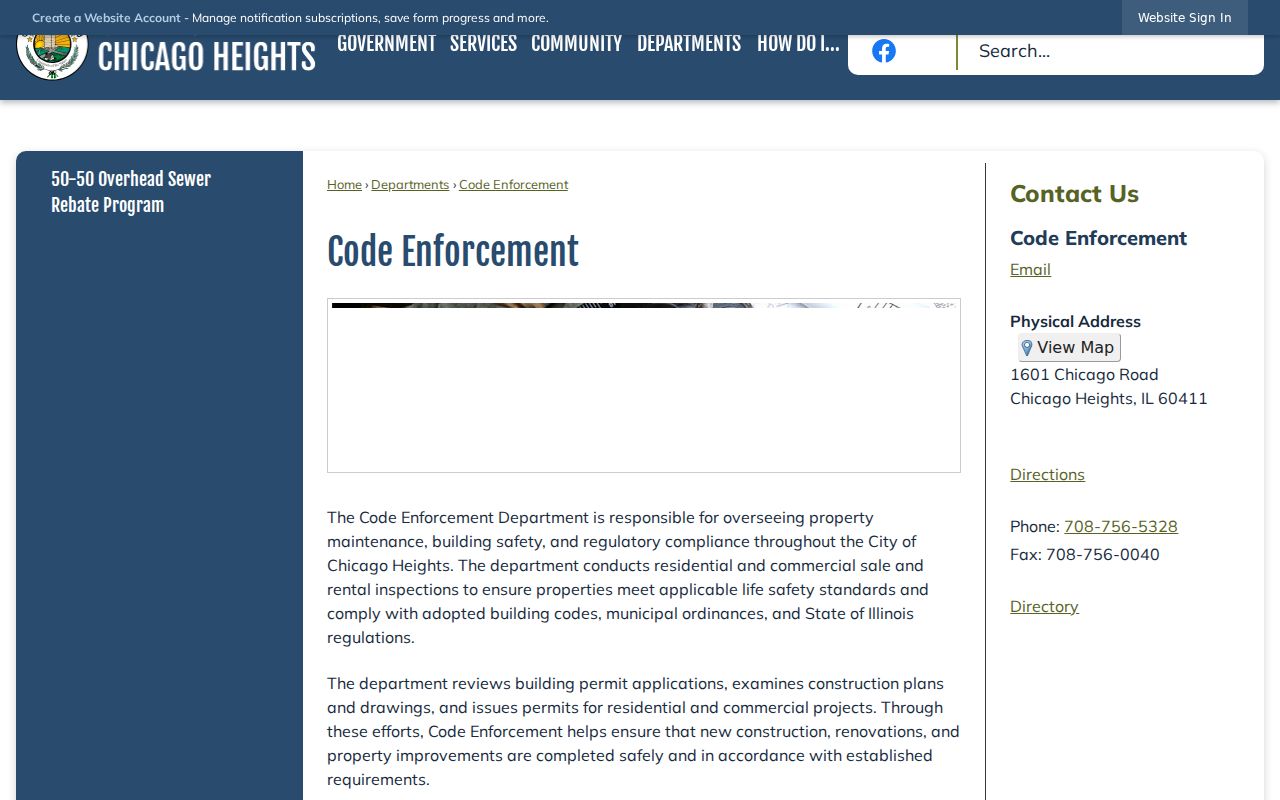
Task: Click the Chicago Heights city seal logo
Action: click(x=52, y=57)
